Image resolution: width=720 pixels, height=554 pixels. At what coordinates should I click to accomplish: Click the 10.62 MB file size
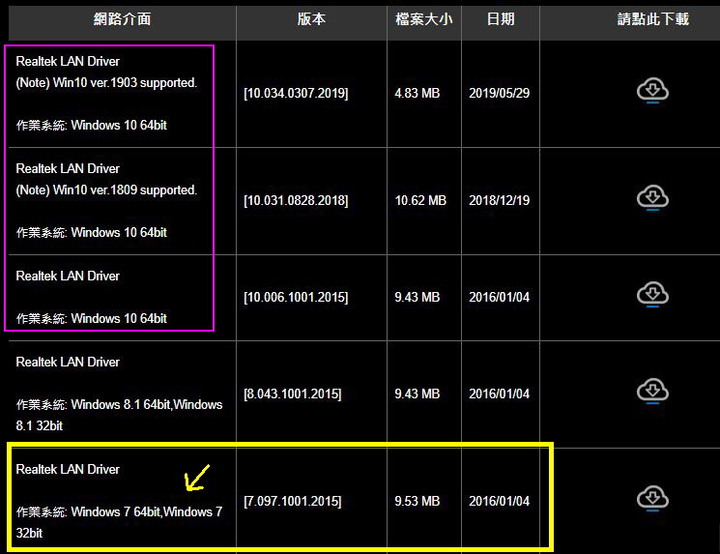click(421, 201)
